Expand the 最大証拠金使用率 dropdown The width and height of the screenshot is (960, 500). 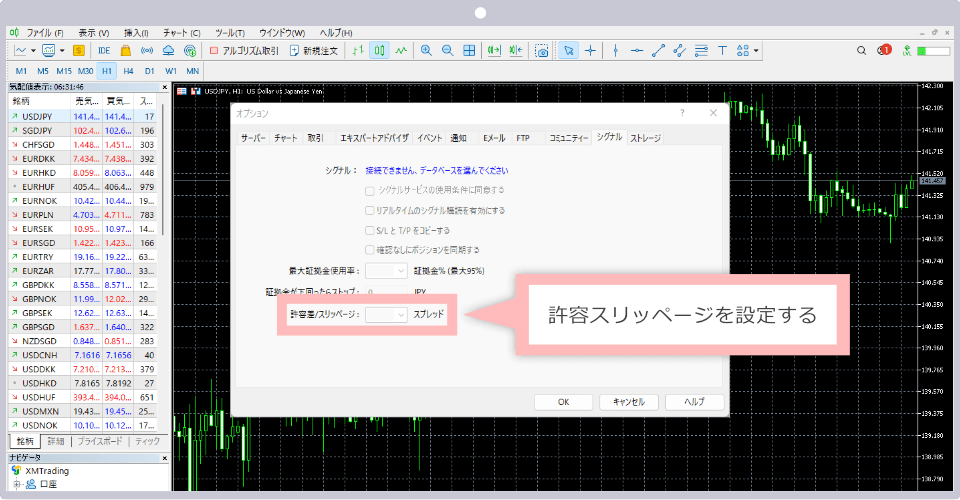click(x=387, y=270)
